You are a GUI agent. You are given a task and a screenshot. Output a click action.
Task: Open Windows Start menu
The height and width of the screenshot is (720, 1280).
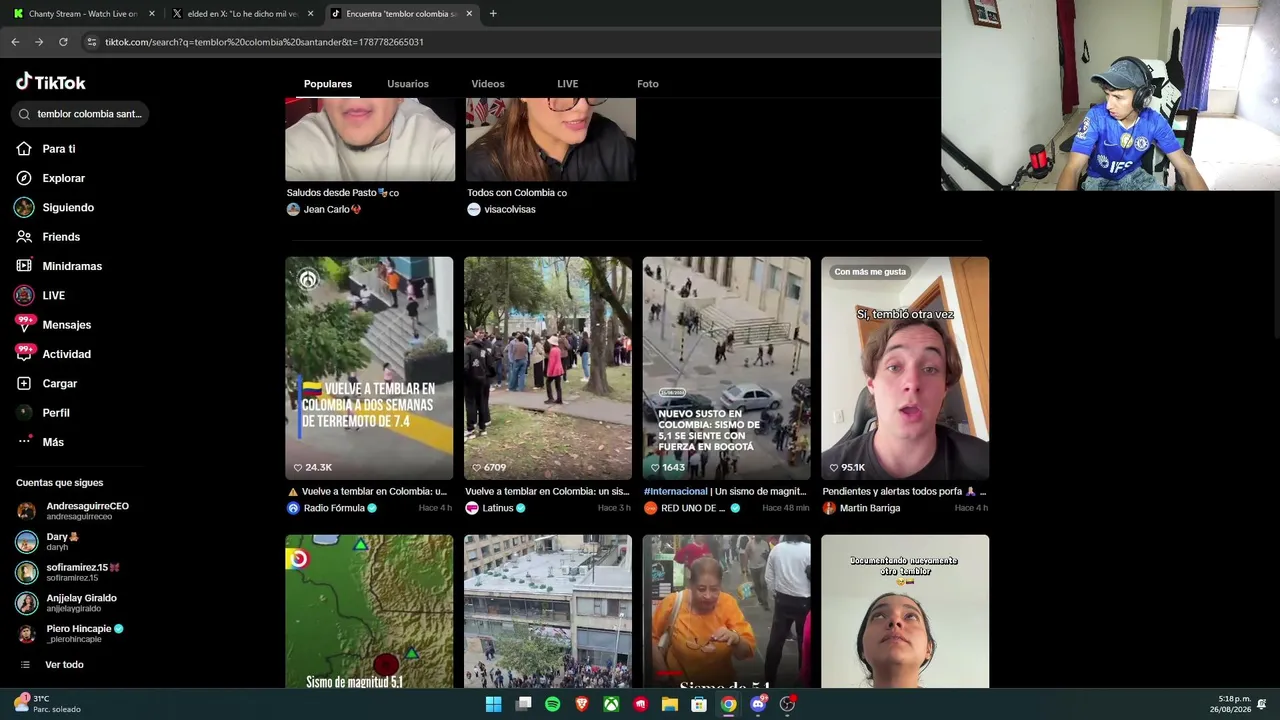tap(493, 704)
